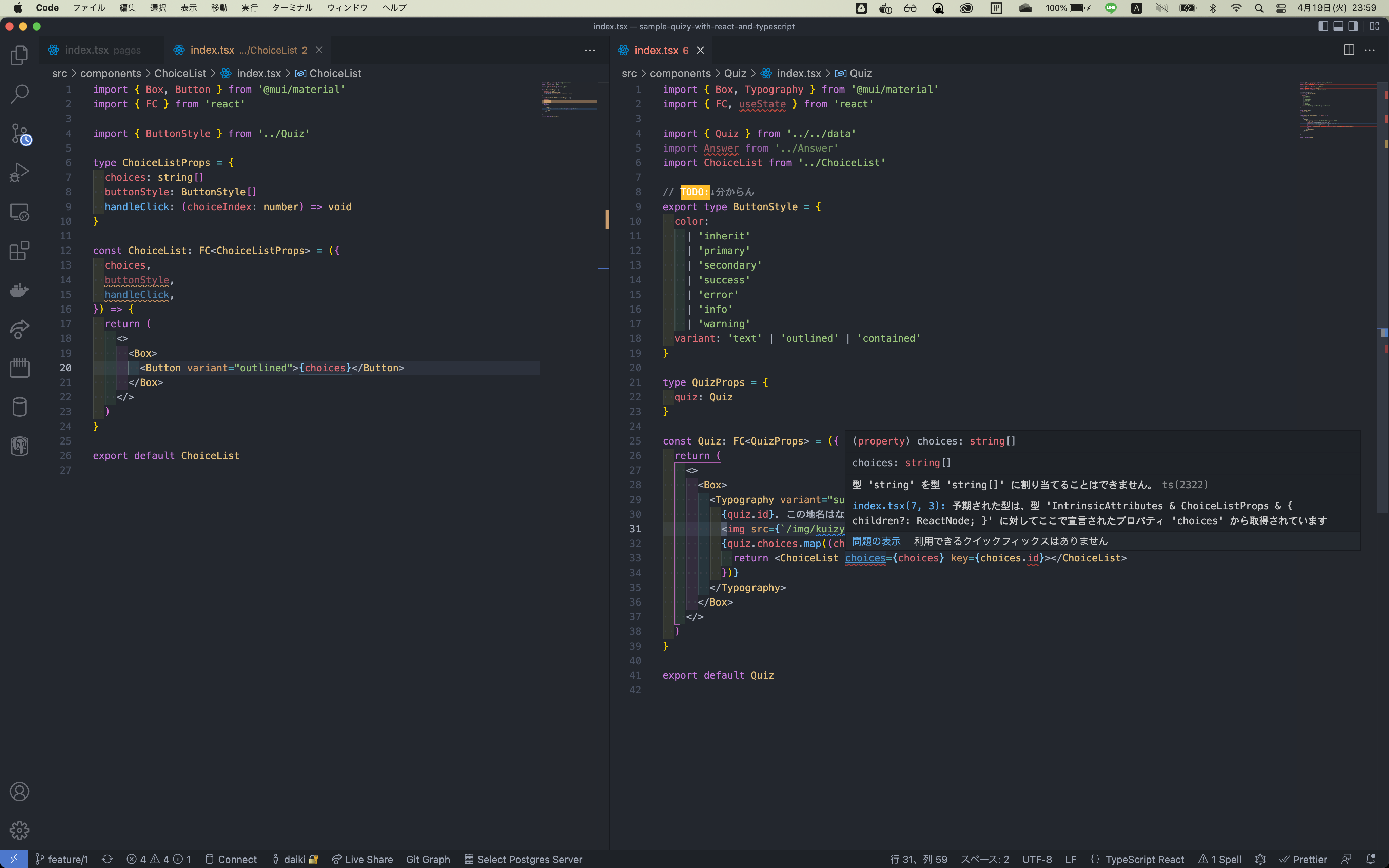Toggle the bottom panel layout button
This screenshot has width=1389, height=868.
(x=1338, y=26)
